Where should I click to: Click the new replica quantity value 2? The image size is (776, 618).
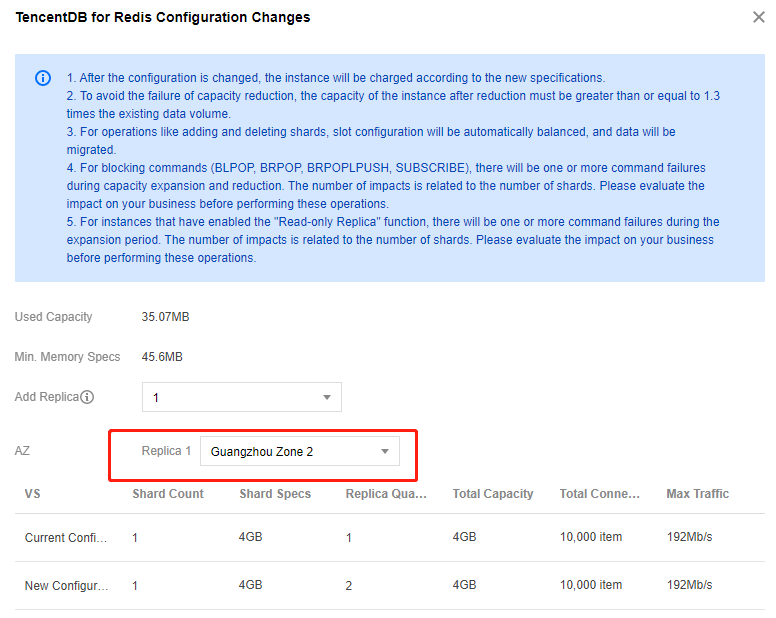pos(349,586)
